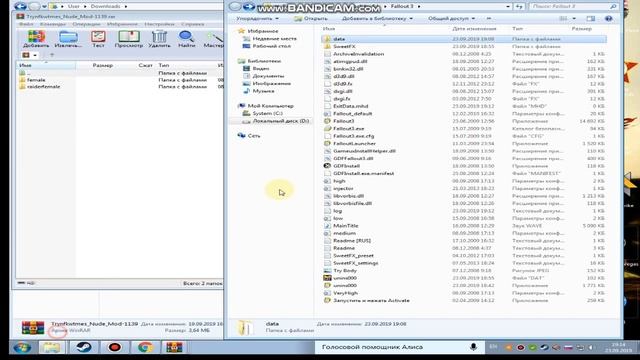Open the Операции menu in WinRAR

coord(86,24)
